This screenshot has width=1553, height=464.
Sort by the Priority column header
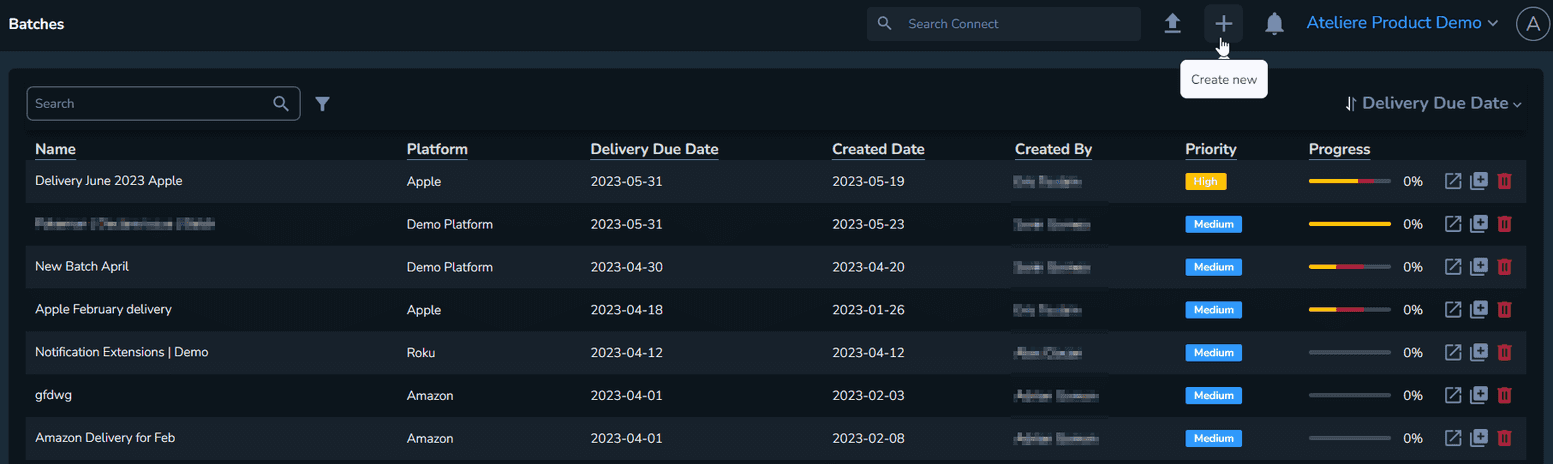pos(1210,150)
